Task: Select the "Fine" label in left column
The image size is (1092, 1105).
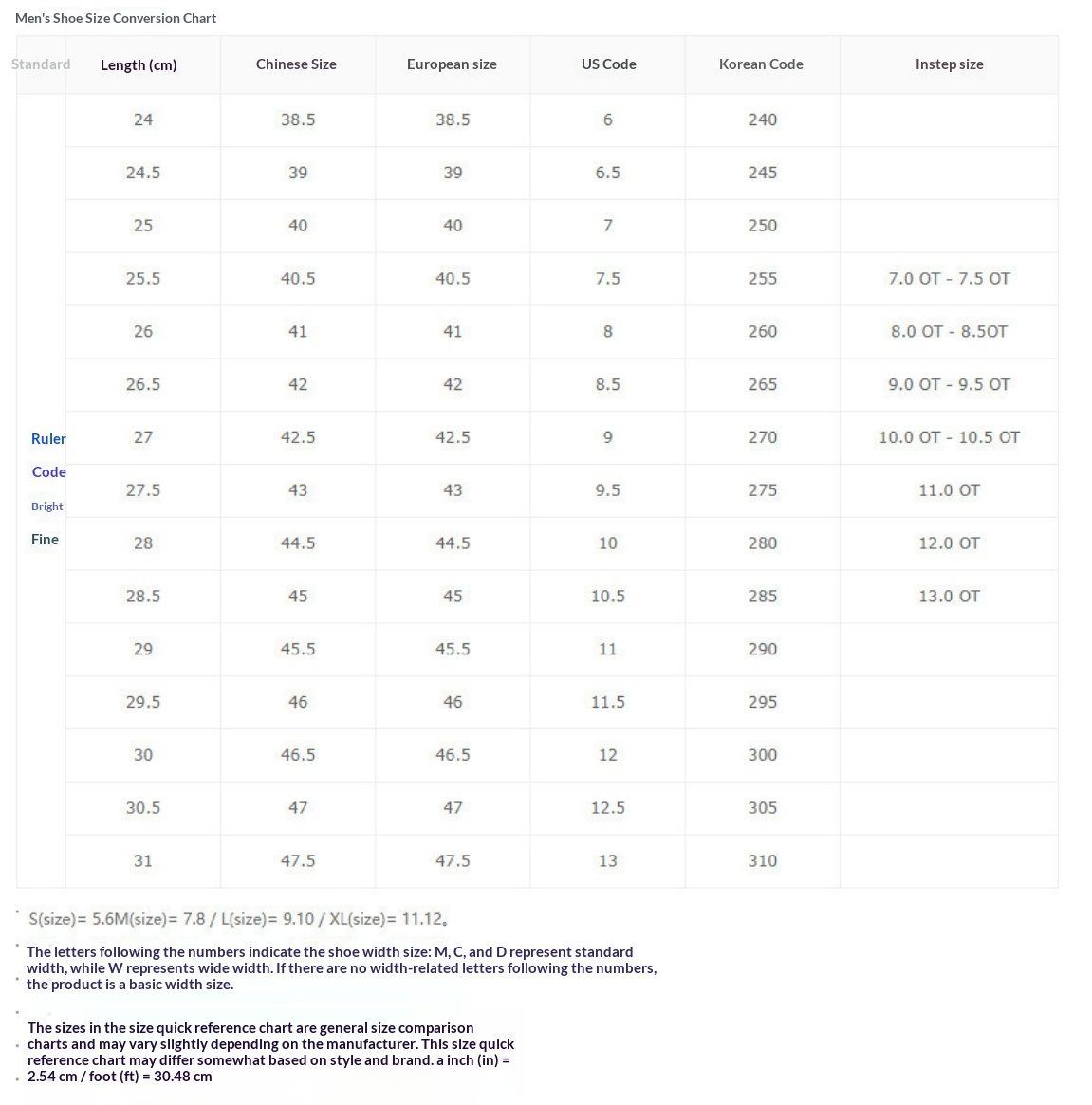Action: 45,539
